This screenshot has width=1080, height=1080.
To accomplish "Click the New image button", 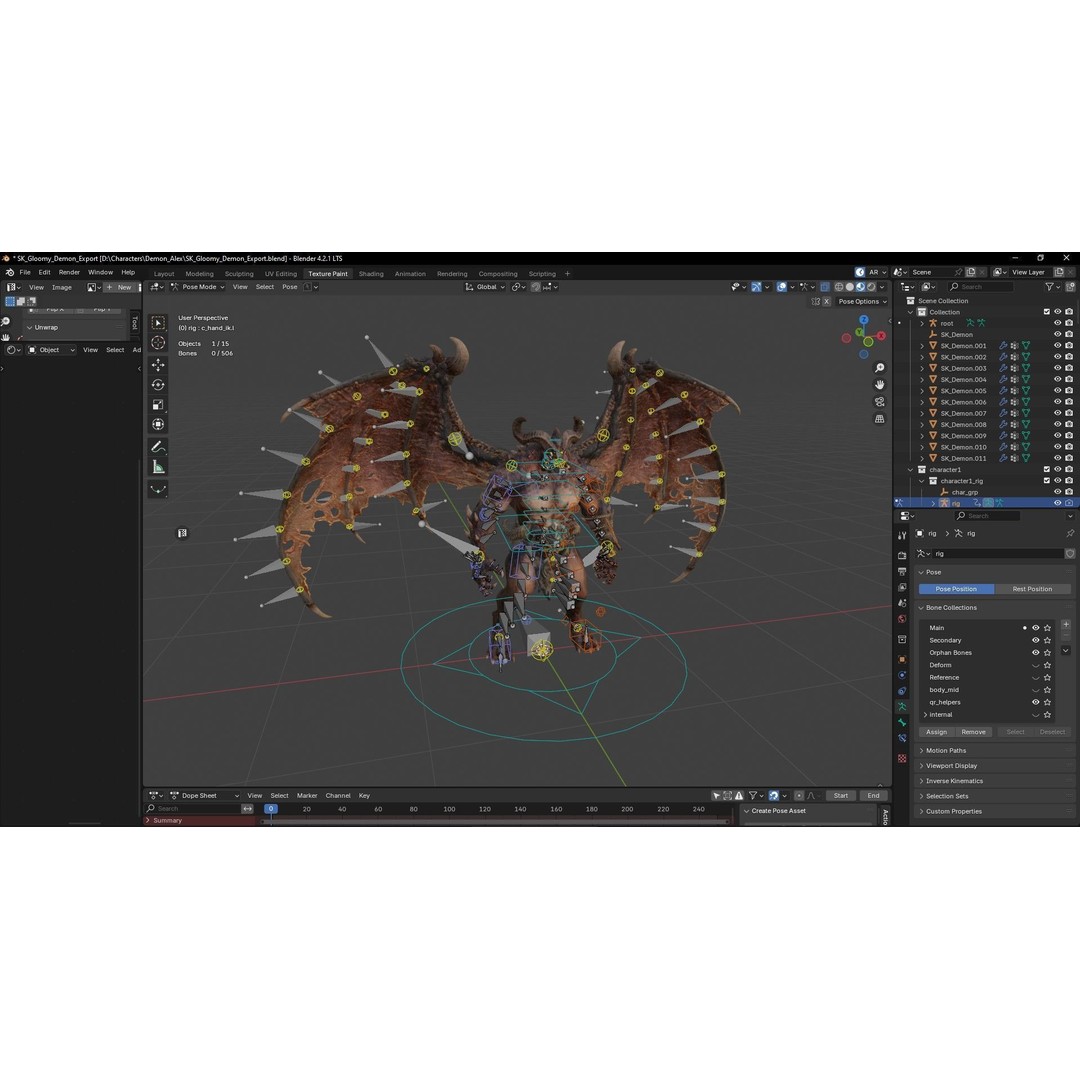I will 118,287.
